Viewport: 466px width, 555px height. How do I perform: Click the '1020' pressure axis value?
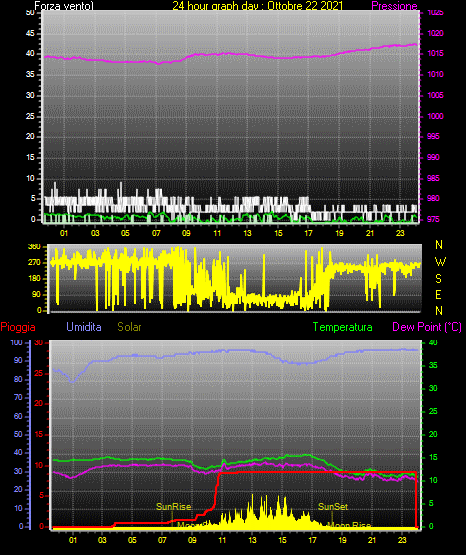[435, 33]
